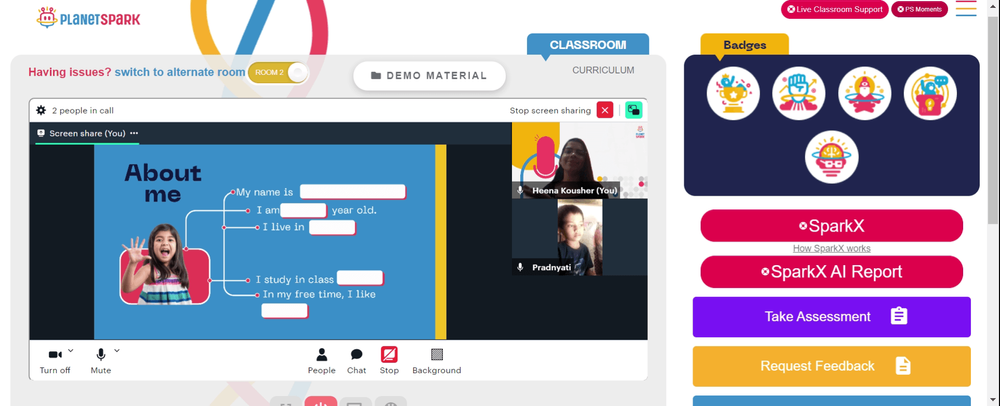Click Live Classroom Support button

[x=834, y=10]
